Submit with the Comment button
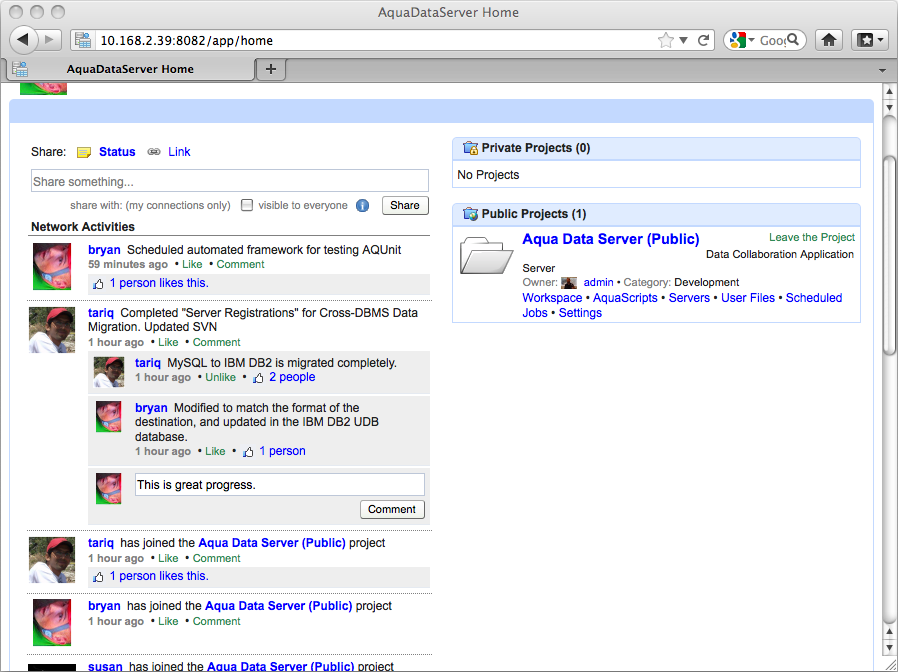Screen dimensions: 898x672 tap(392, 509)
